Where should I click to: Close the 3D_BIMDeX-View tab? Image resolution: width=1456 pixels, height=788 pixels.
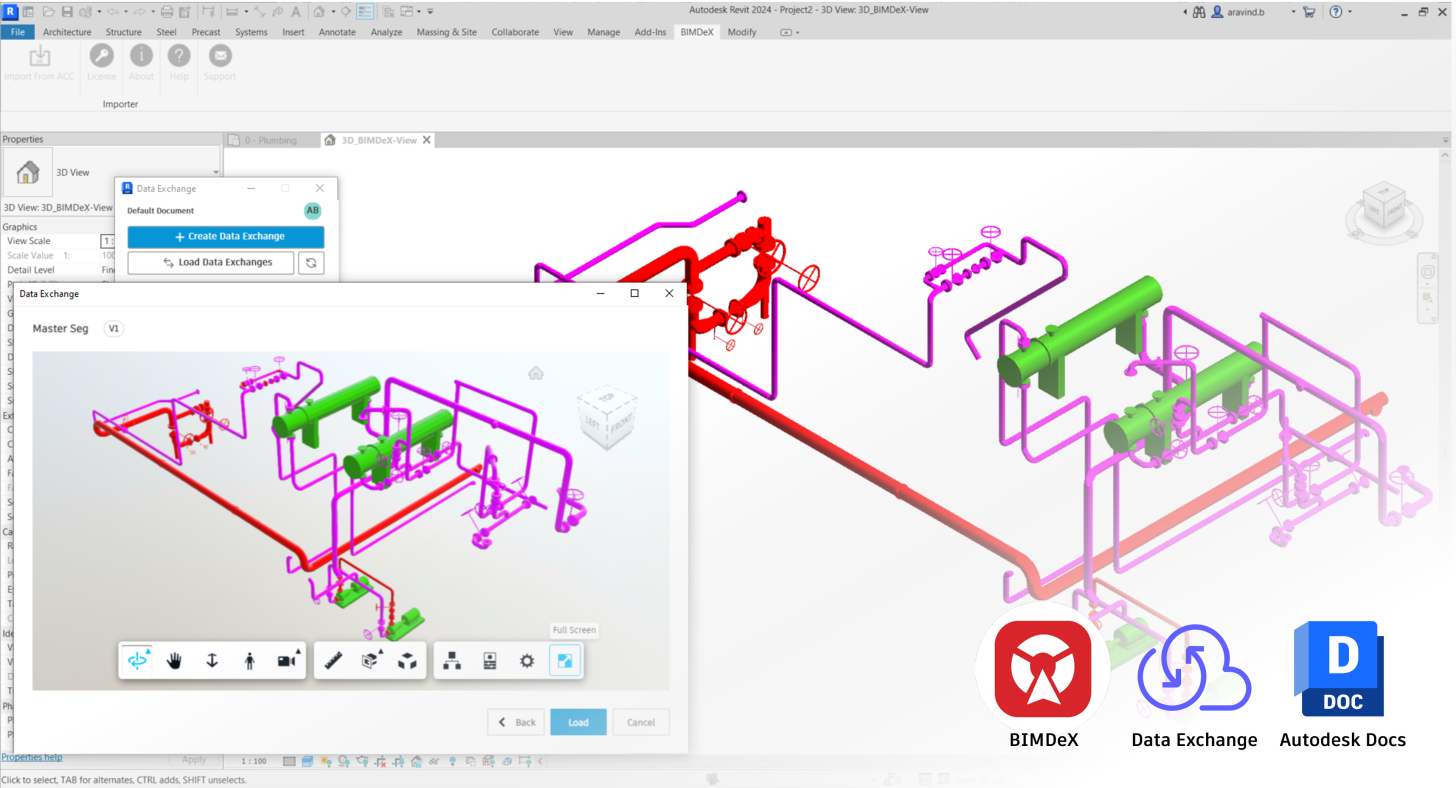tap(427, 140)
